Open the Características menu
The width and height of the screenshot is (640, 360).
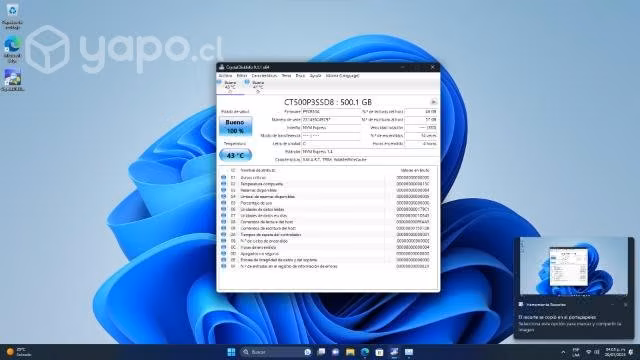click(264, 76)
